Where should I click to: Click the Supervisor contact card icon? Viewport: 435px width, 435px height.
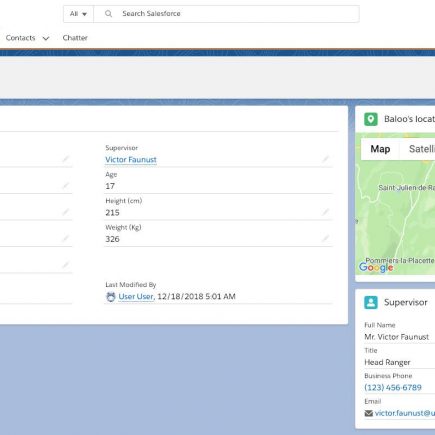pyautogui.click(x=371, y=303)
